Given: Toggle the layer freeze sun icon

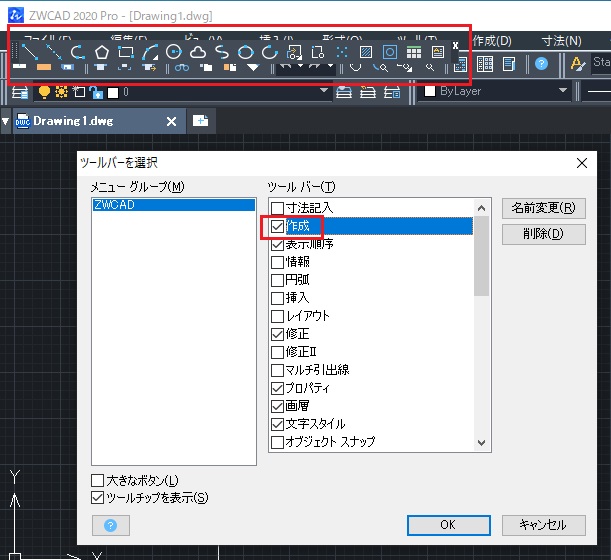Looking at the screenshot, I should [x=61, y=92].
